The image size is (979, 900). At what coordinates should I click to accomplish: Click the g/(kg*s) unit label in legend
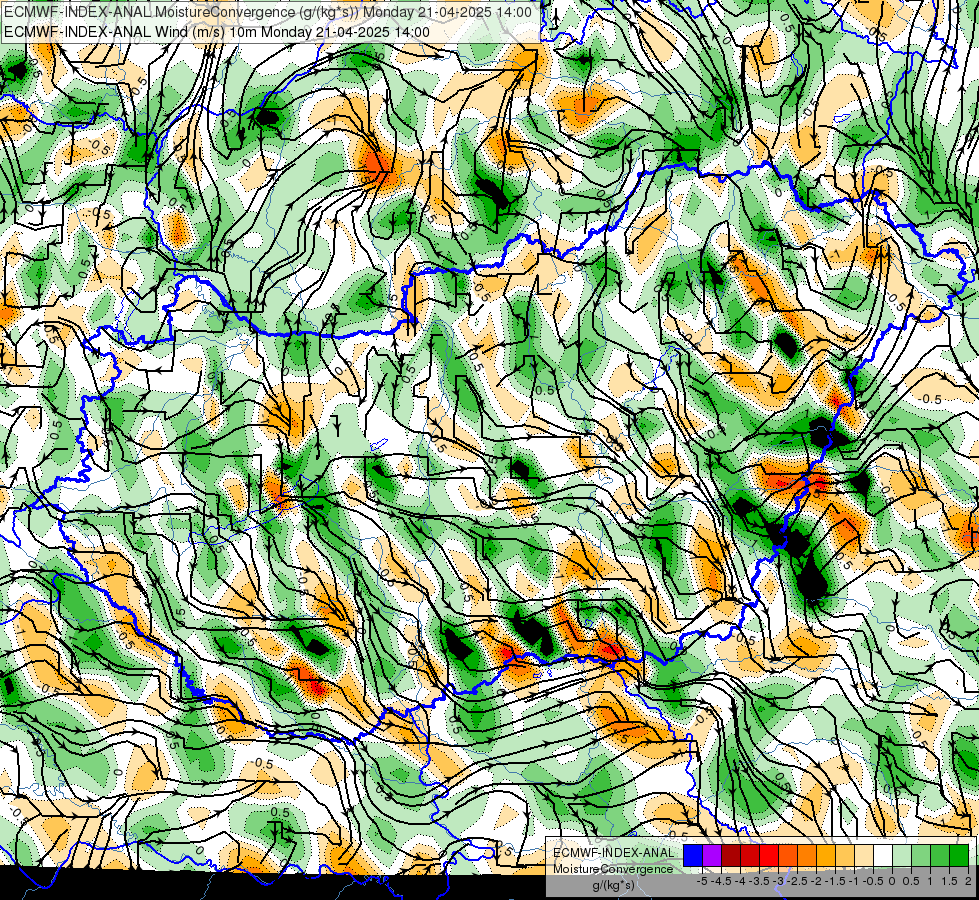tap(613, 886)
